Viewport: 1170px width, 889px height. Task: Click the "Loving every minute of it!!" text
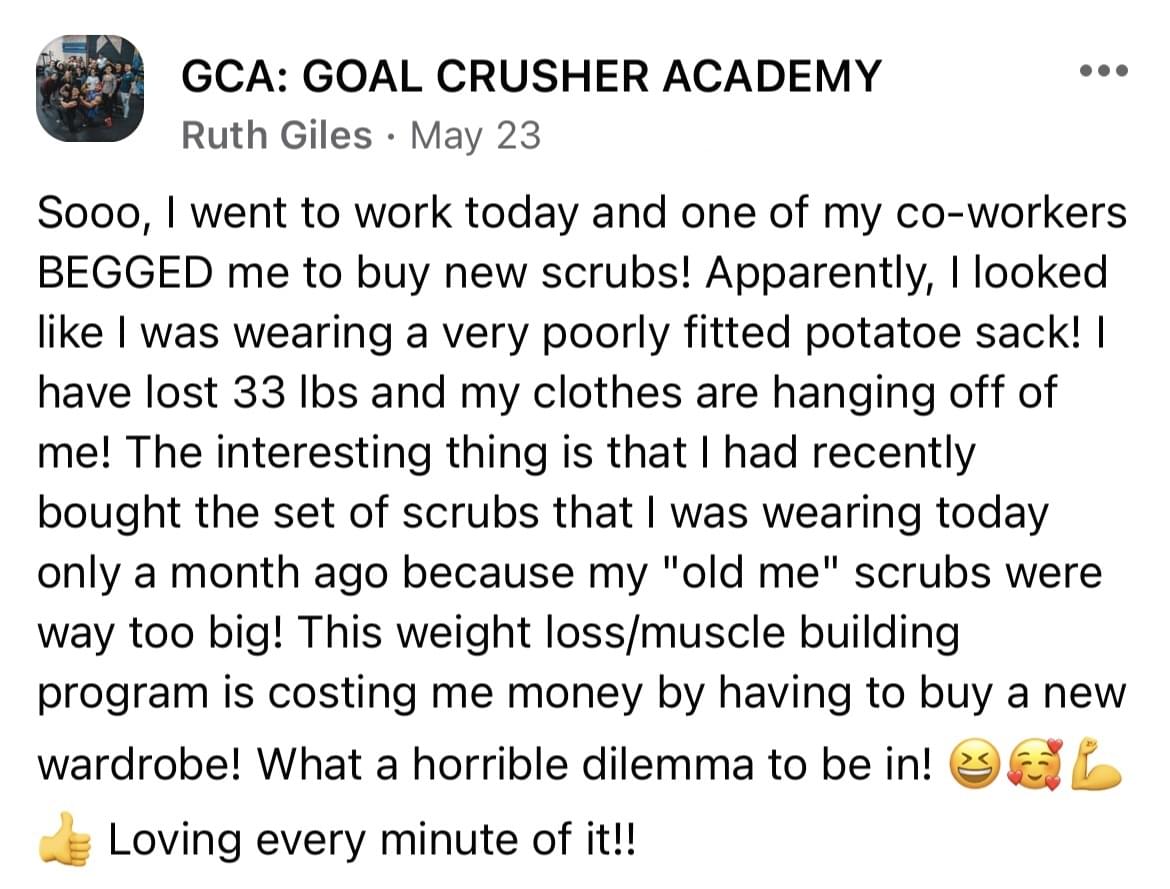pyautogui.click(x=373, y=840)
